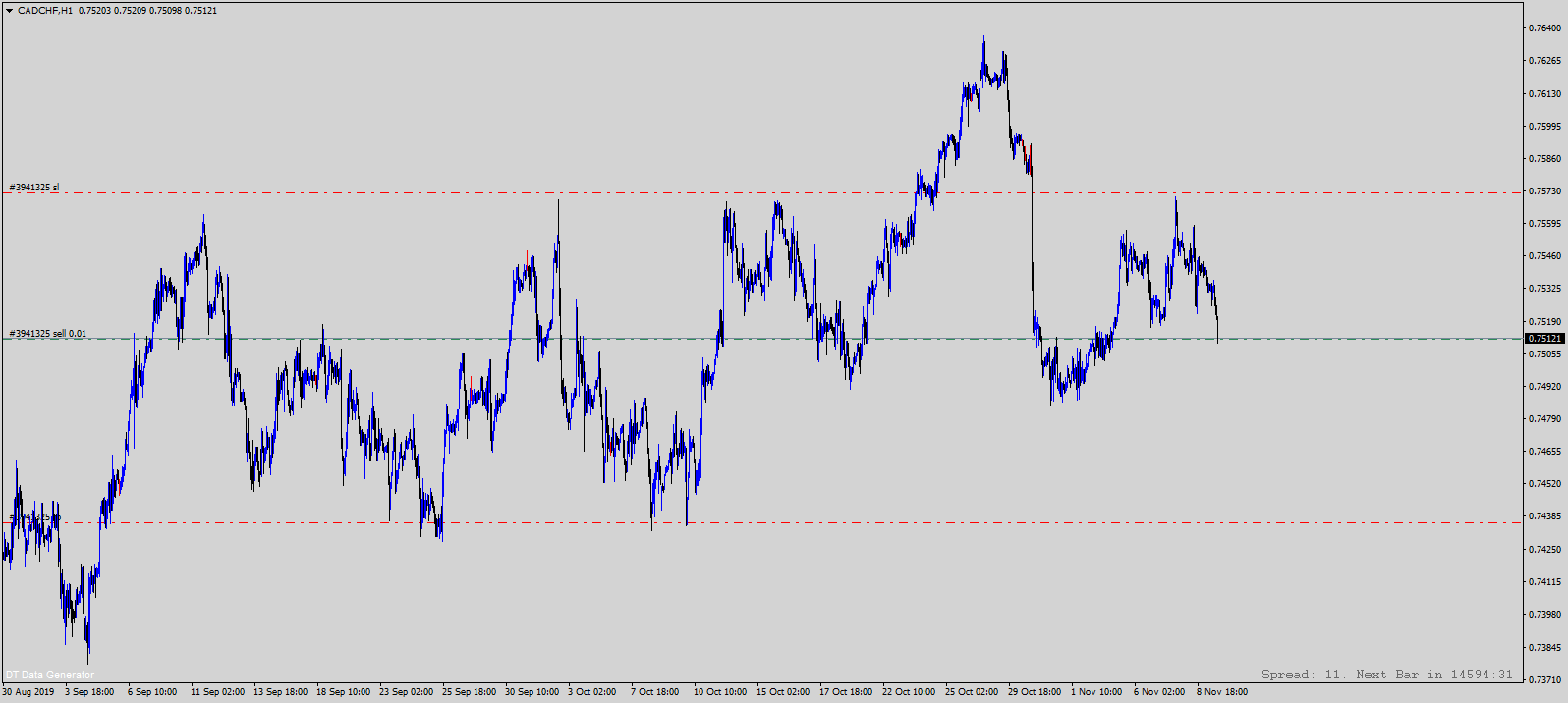The height and width of the screenshot is (703, 1568).
Task: Click the Spread: 11 Next Bar text
Action: [1386, 675]
